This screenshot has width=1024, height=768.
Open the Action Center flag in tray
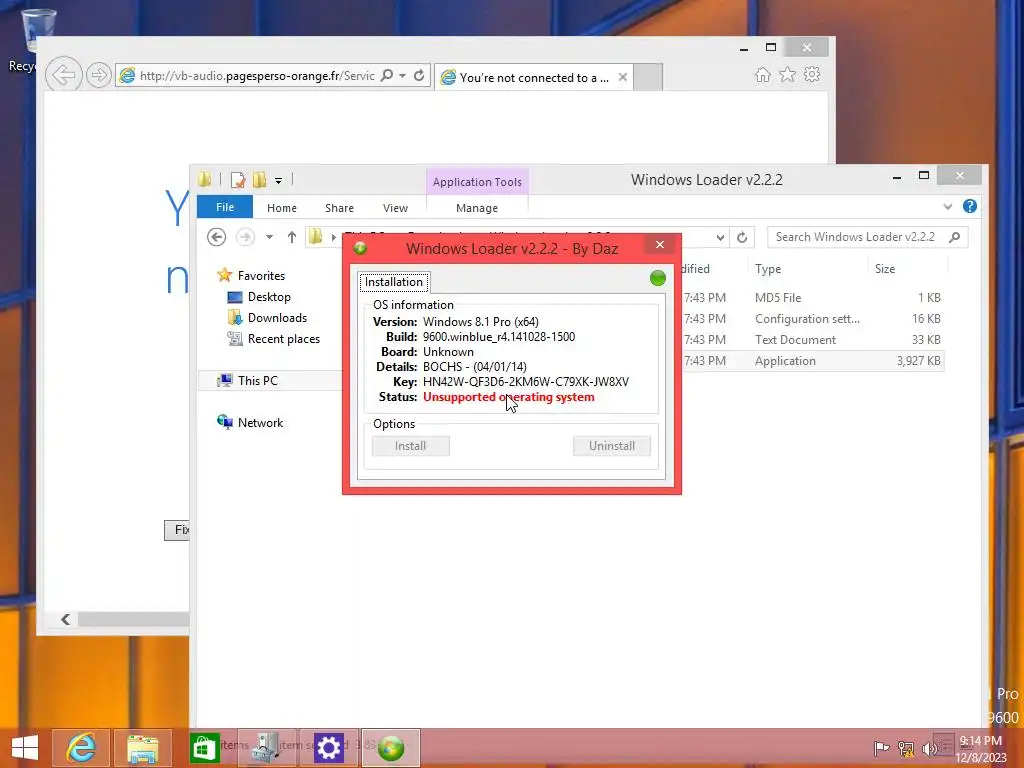click(881, 748)
